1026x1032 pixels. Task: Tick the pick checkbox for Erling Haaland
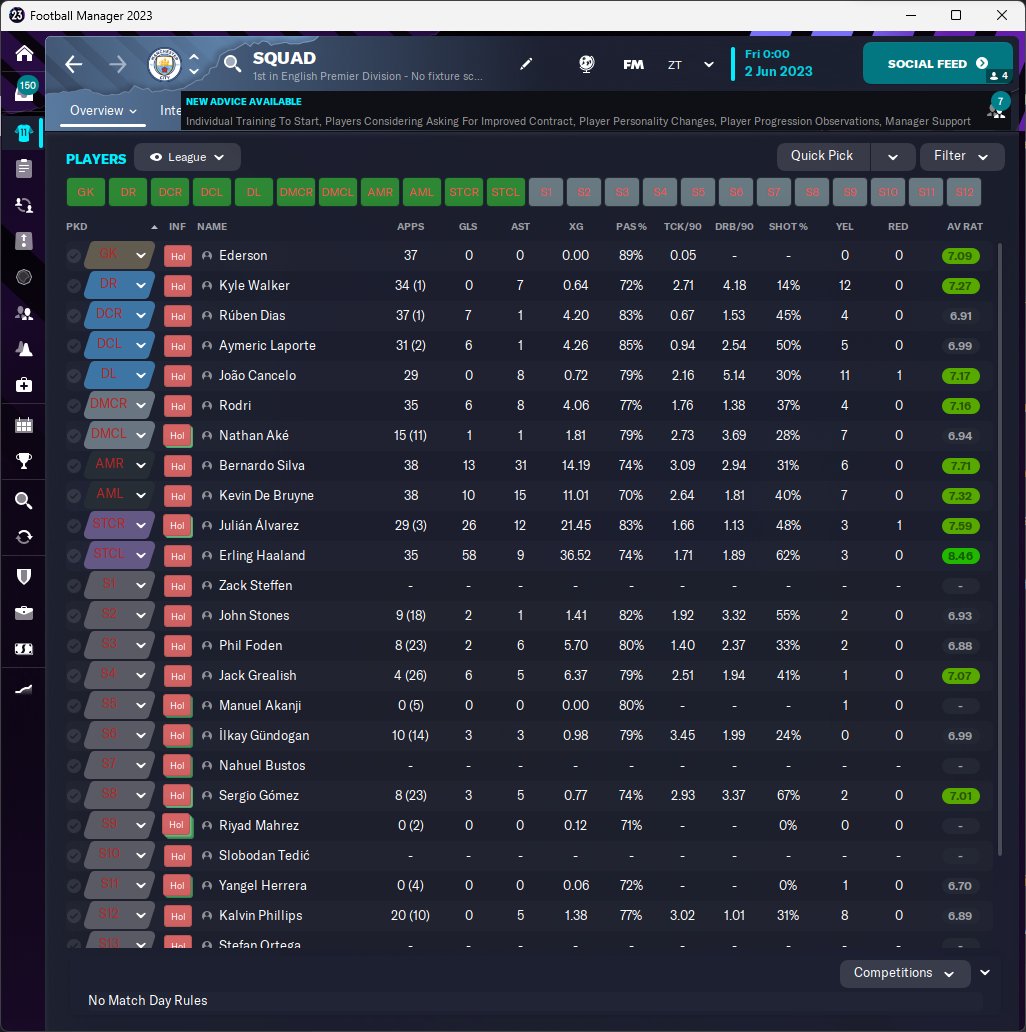click(x=74, y=555)
